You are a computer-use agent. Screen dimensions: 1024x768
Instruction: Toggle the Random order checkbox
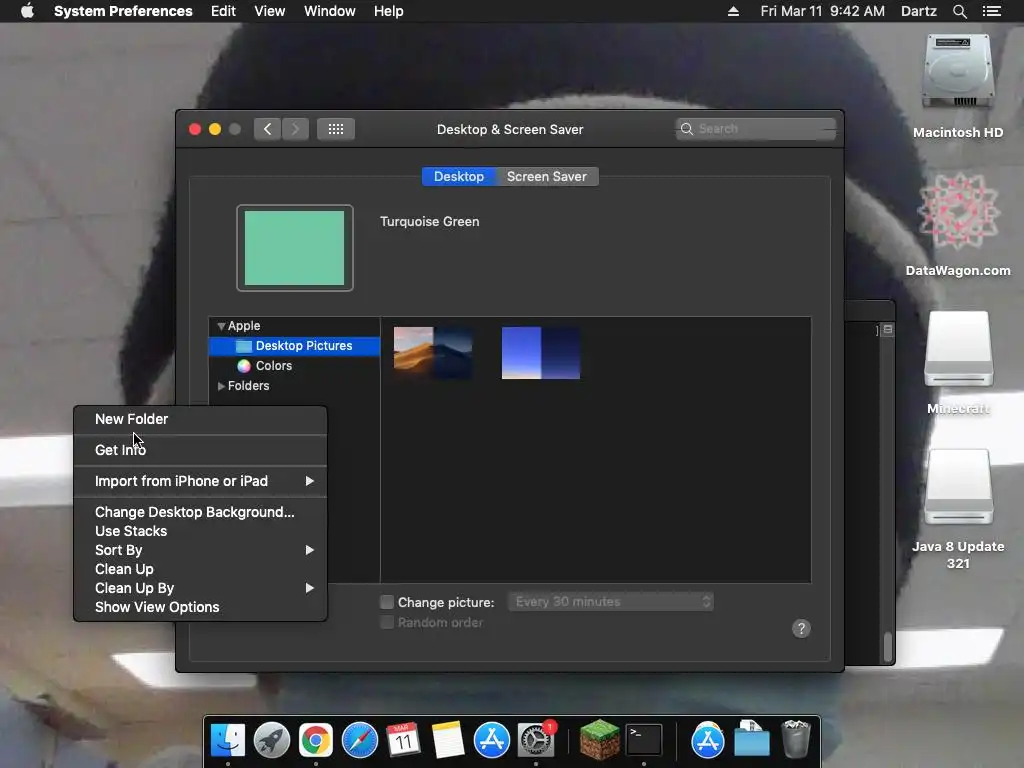(x=387, y=622)
